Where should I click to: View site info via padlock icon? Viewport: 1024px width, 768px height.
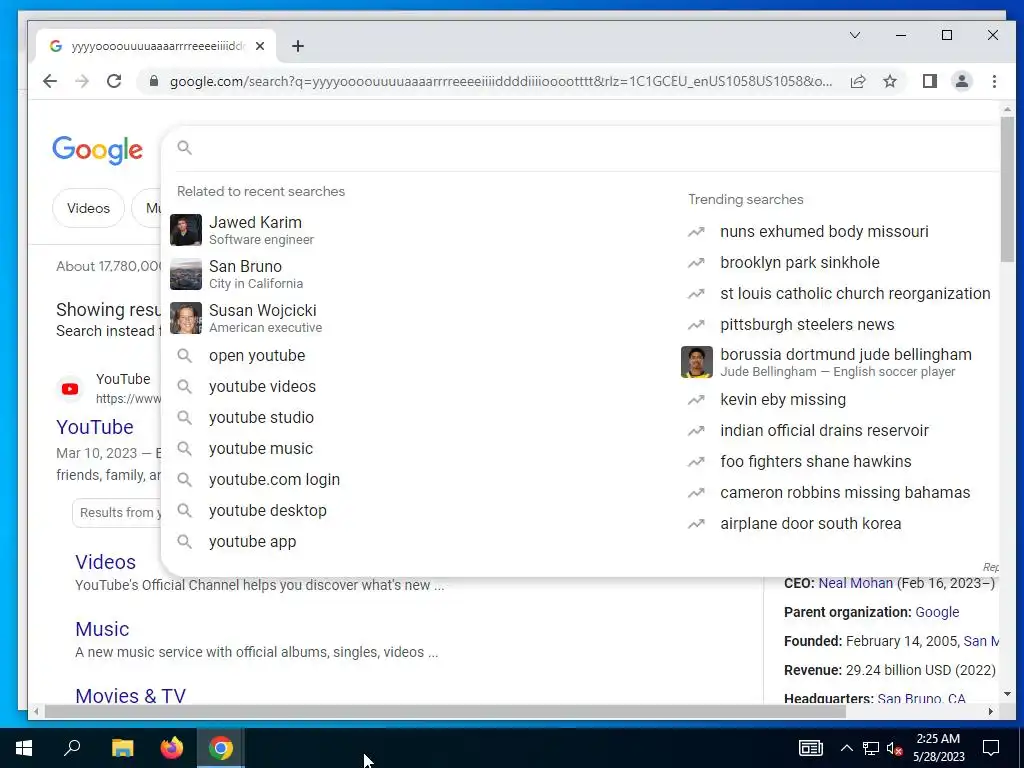153,81
